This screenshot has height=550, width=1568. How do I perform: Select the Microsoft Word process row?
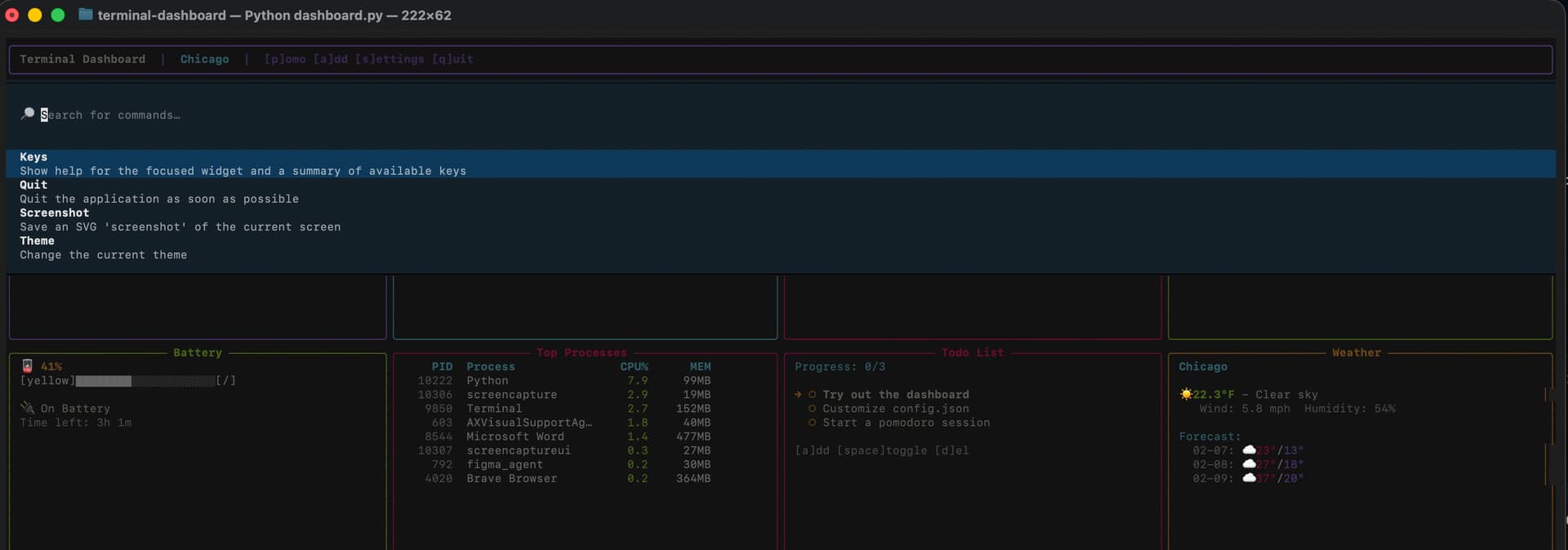(563, 436)
